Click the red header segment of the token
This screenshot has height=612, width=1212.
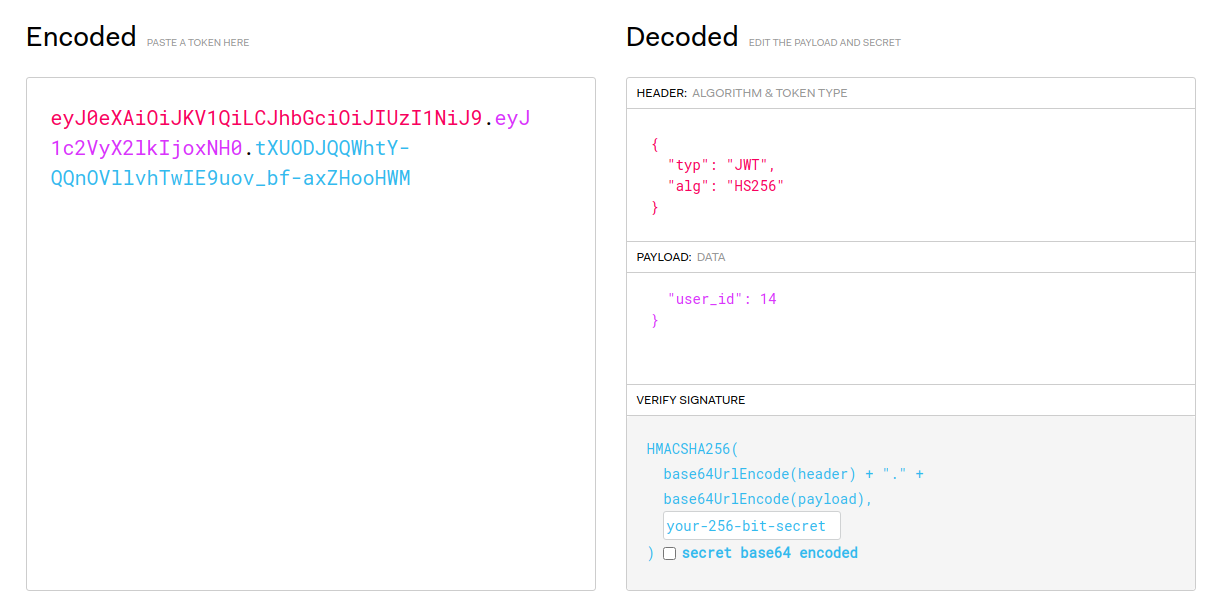click(x=267, y=118)
